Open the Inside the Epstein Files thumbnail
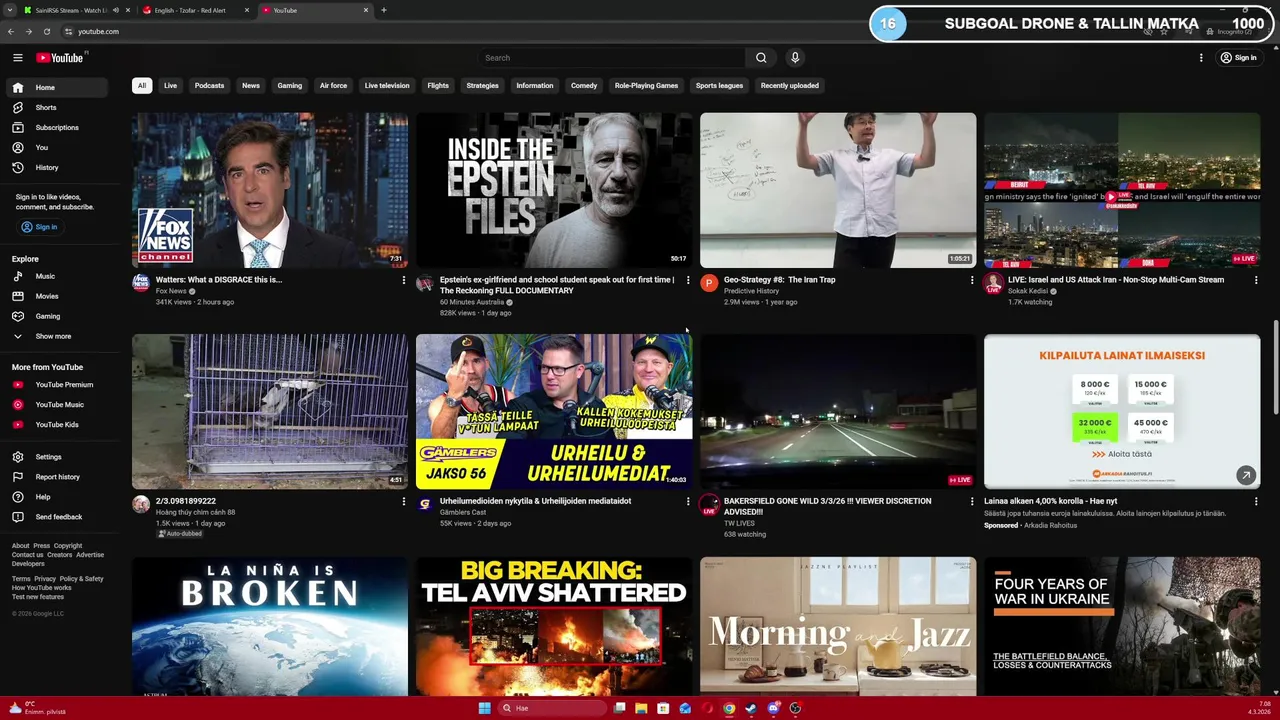This screenshot has height=720, width=1280. [x=554, y=190]
